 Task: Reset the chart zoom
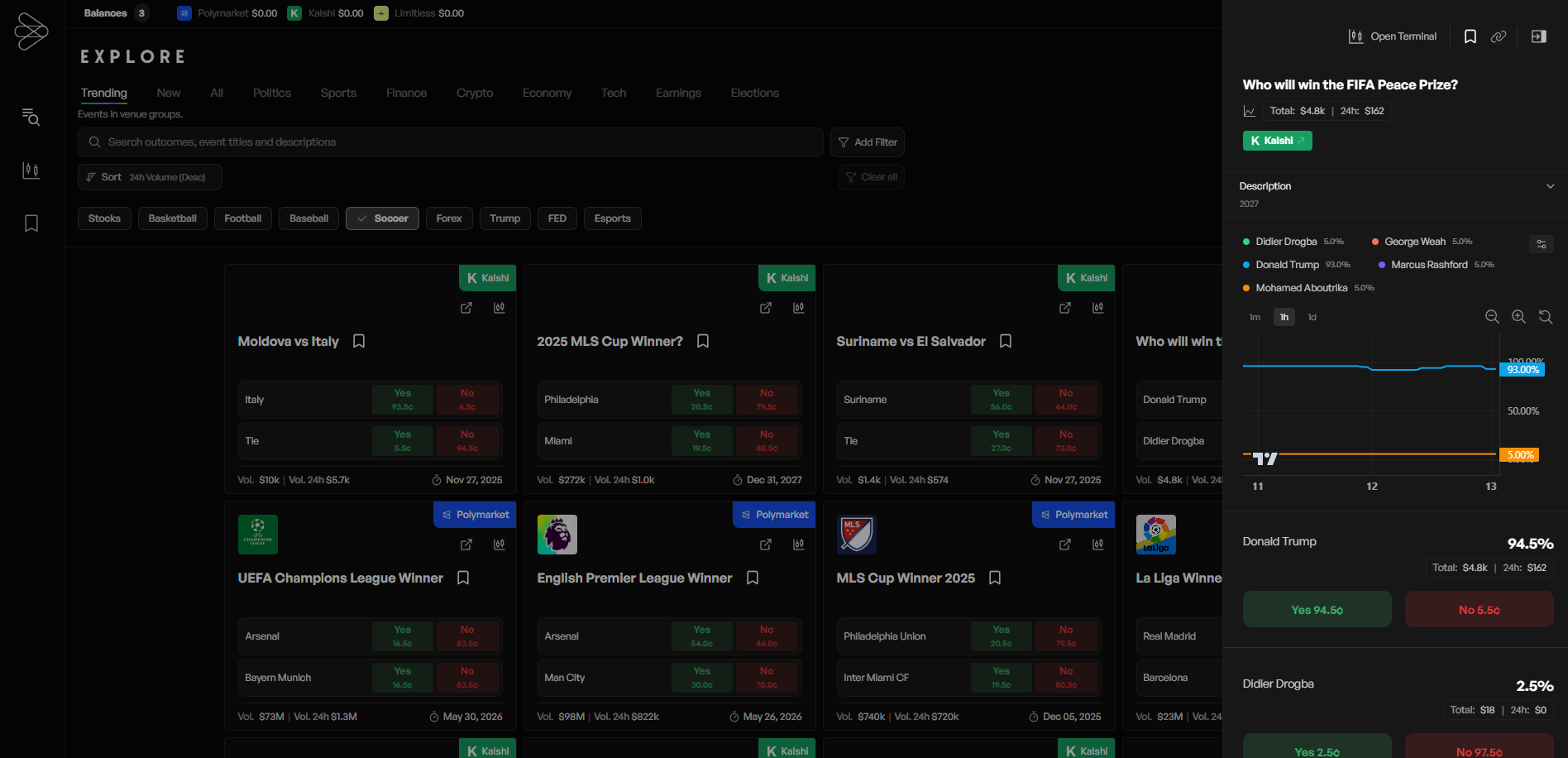(1545, 317)
